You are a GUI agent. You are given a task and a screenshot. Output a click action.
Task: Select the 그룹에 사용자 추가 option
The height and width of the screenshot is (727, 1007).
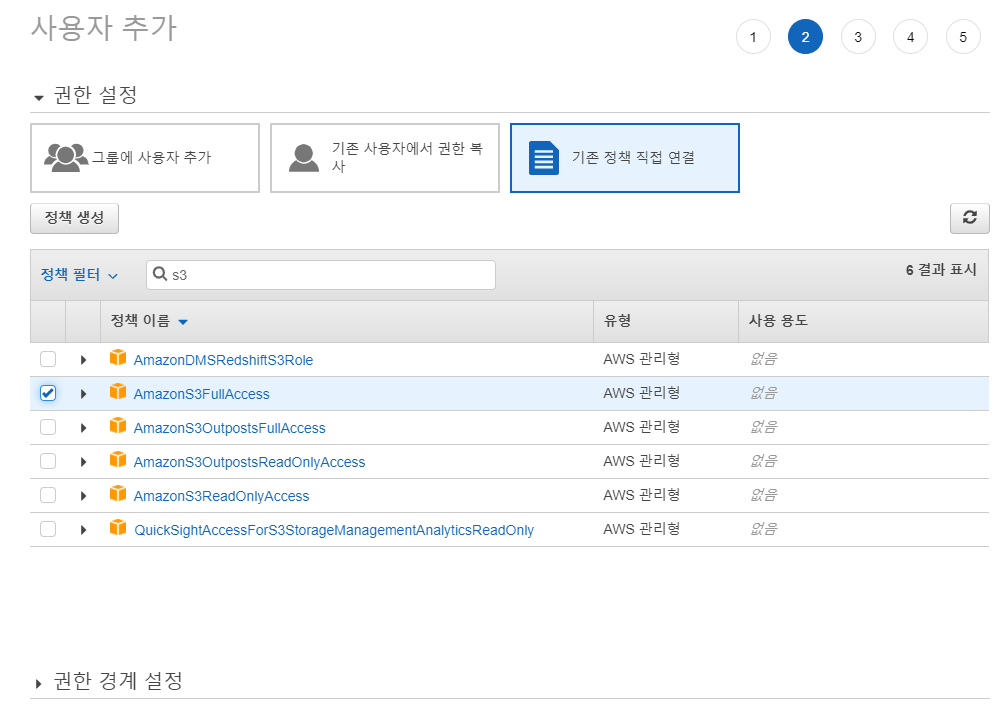point(145,158)
